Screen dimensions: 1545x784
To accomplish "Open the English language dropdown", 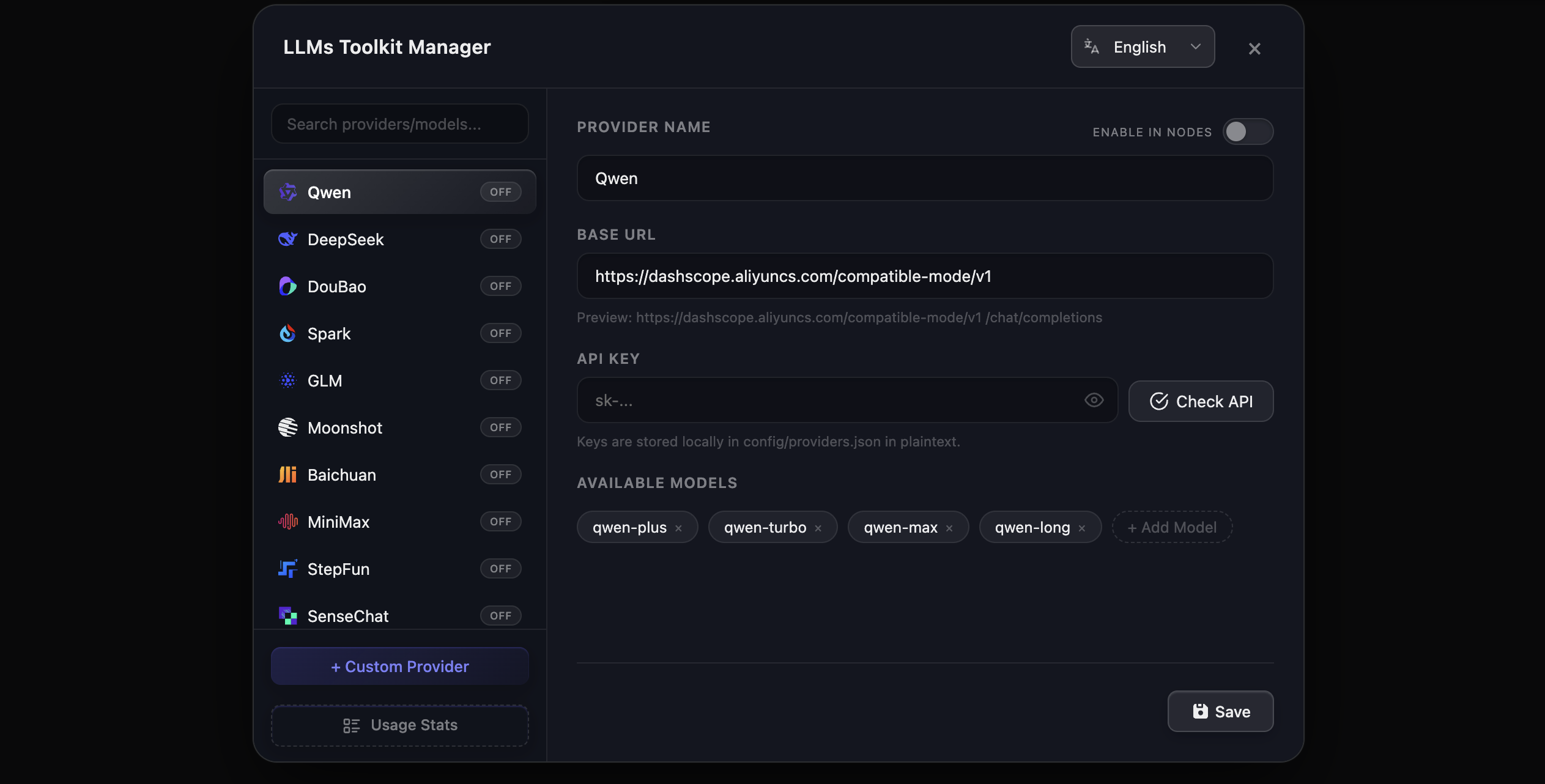I will (1143, 46).
